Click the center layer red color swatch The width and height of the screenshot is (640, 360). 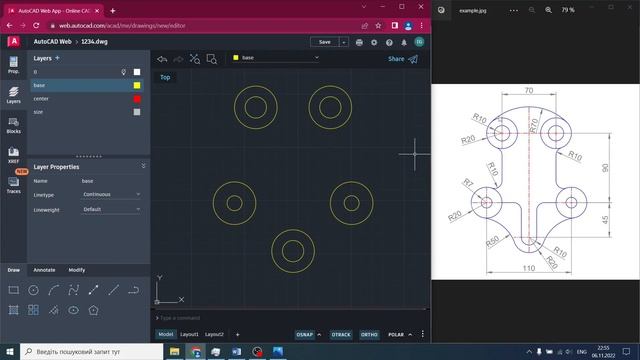(137, 99)
